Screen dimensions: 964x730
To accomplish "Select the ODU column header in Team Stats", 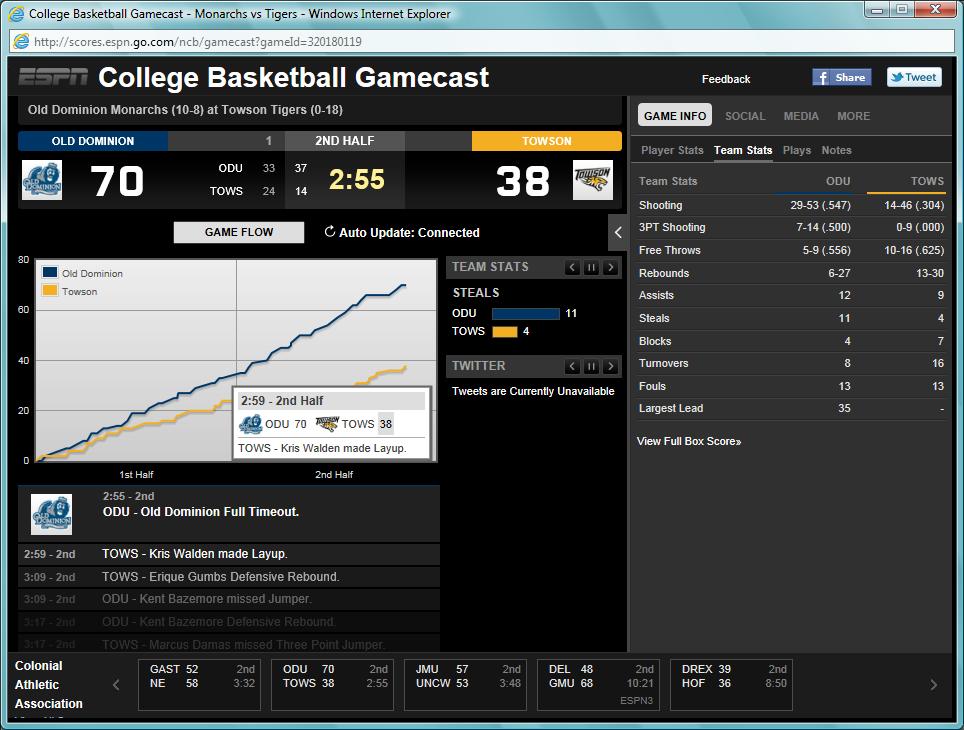I will click(x=838, y=181).
